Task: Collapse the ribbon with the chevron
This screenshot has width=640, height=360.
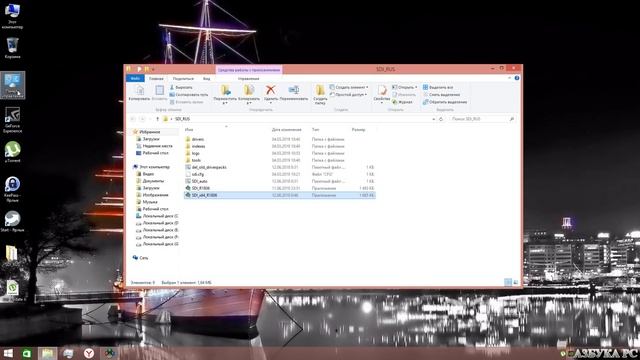Action: 509,78
